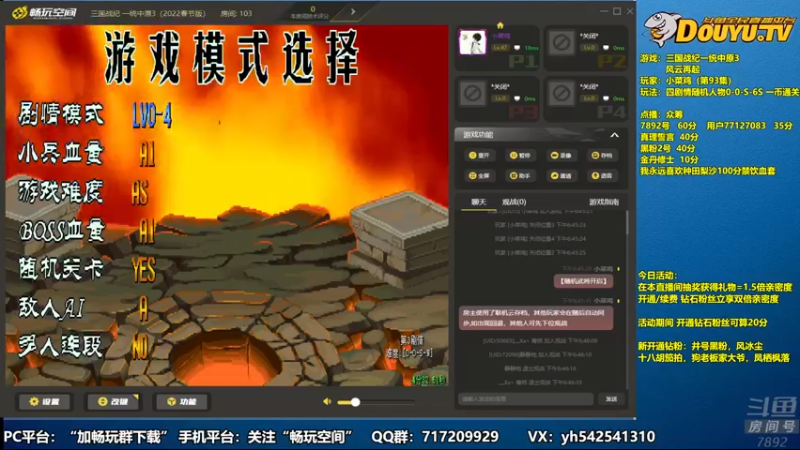Screen dimensions: 800x450
Task: Toggle voice chat with 语音 button
Action: [602, 176]
